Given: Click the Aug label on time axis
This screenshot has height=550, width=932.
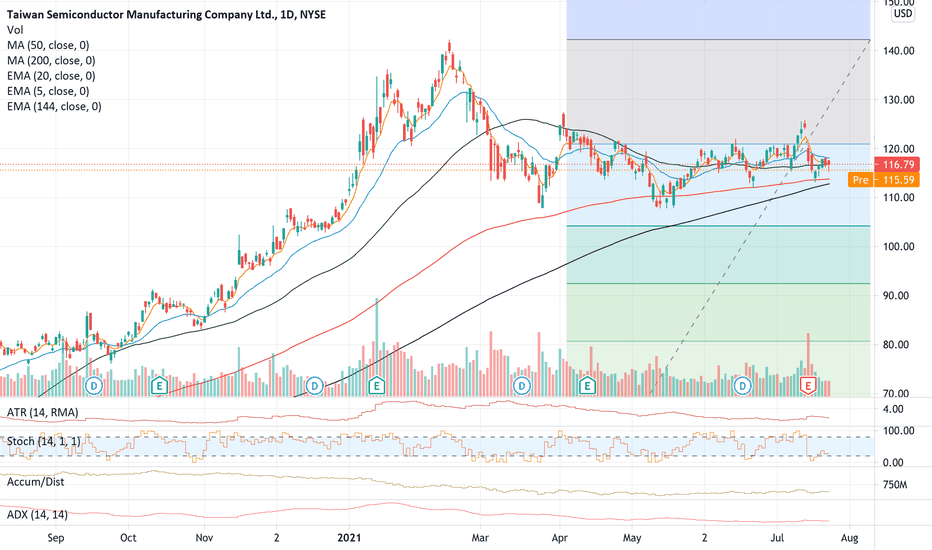Looking at the screenshot, I should tap(849, 538).
